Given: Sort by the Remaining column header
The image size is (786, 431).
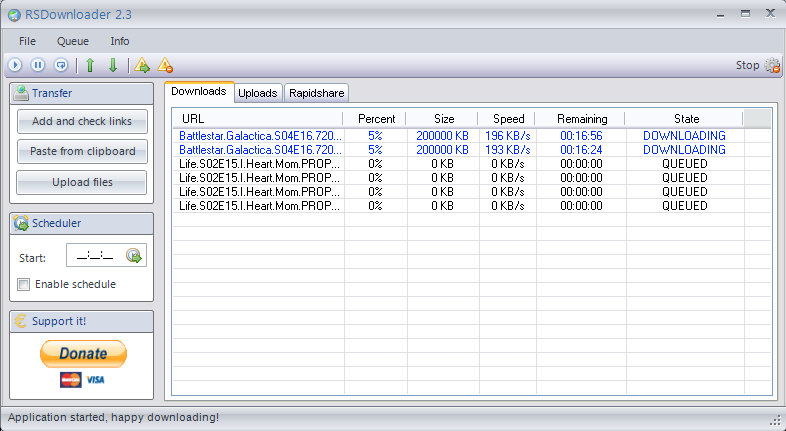Looking at the screenshot, I should pos(581,119).
